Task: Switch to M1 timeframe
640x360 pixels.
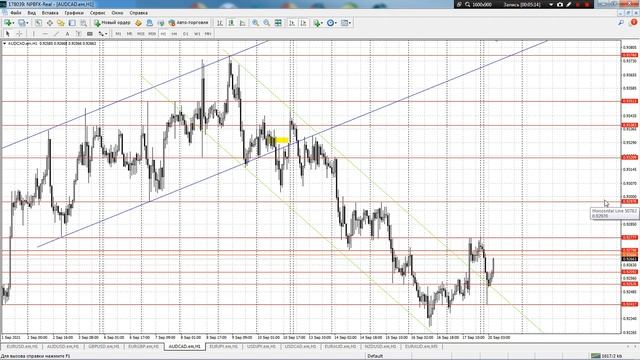Action: pyautogui.click(x=118, y=34)
